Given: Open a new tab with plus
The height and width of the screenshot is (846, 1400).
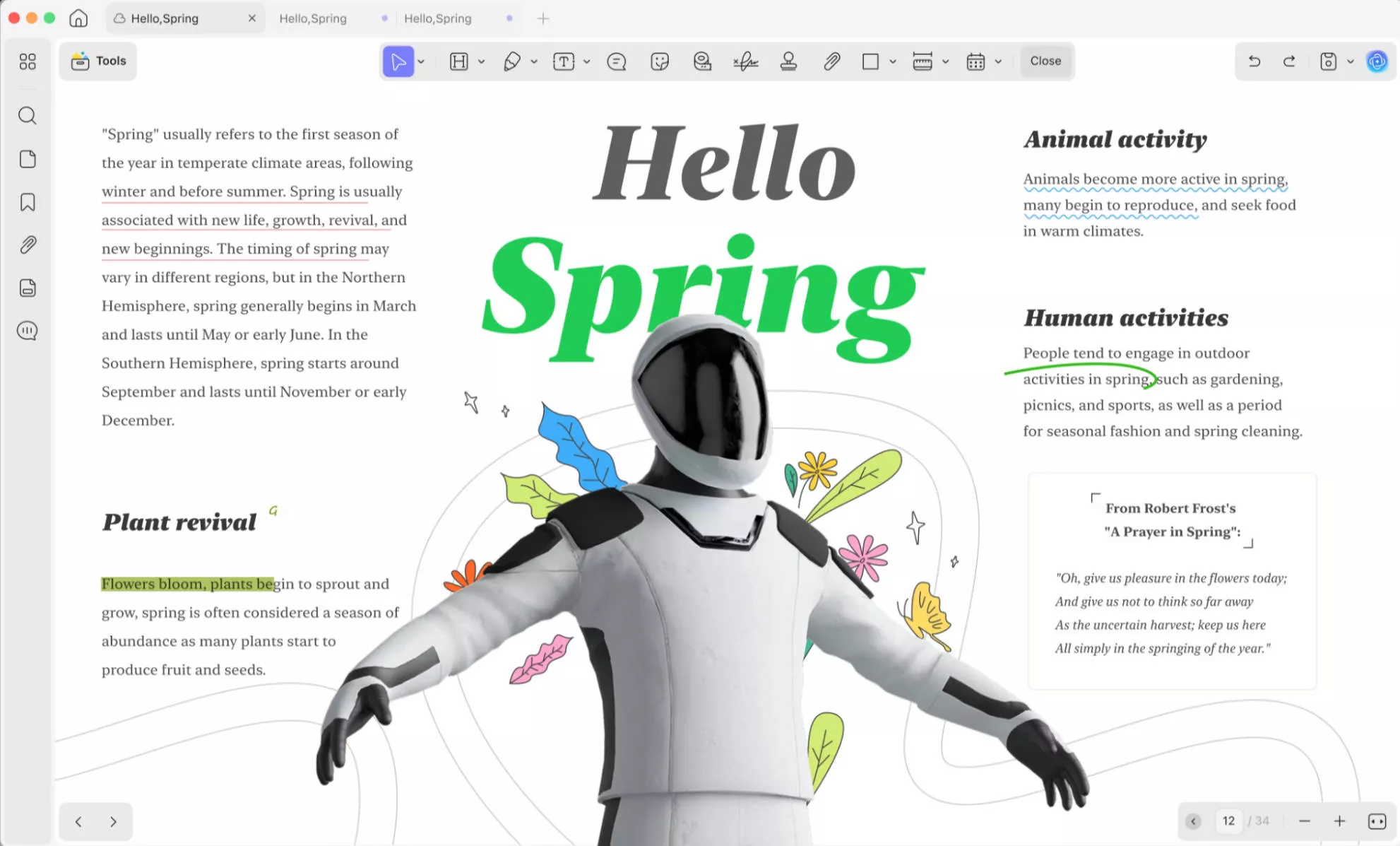Looking at the screenshot, I should point(542,18).
